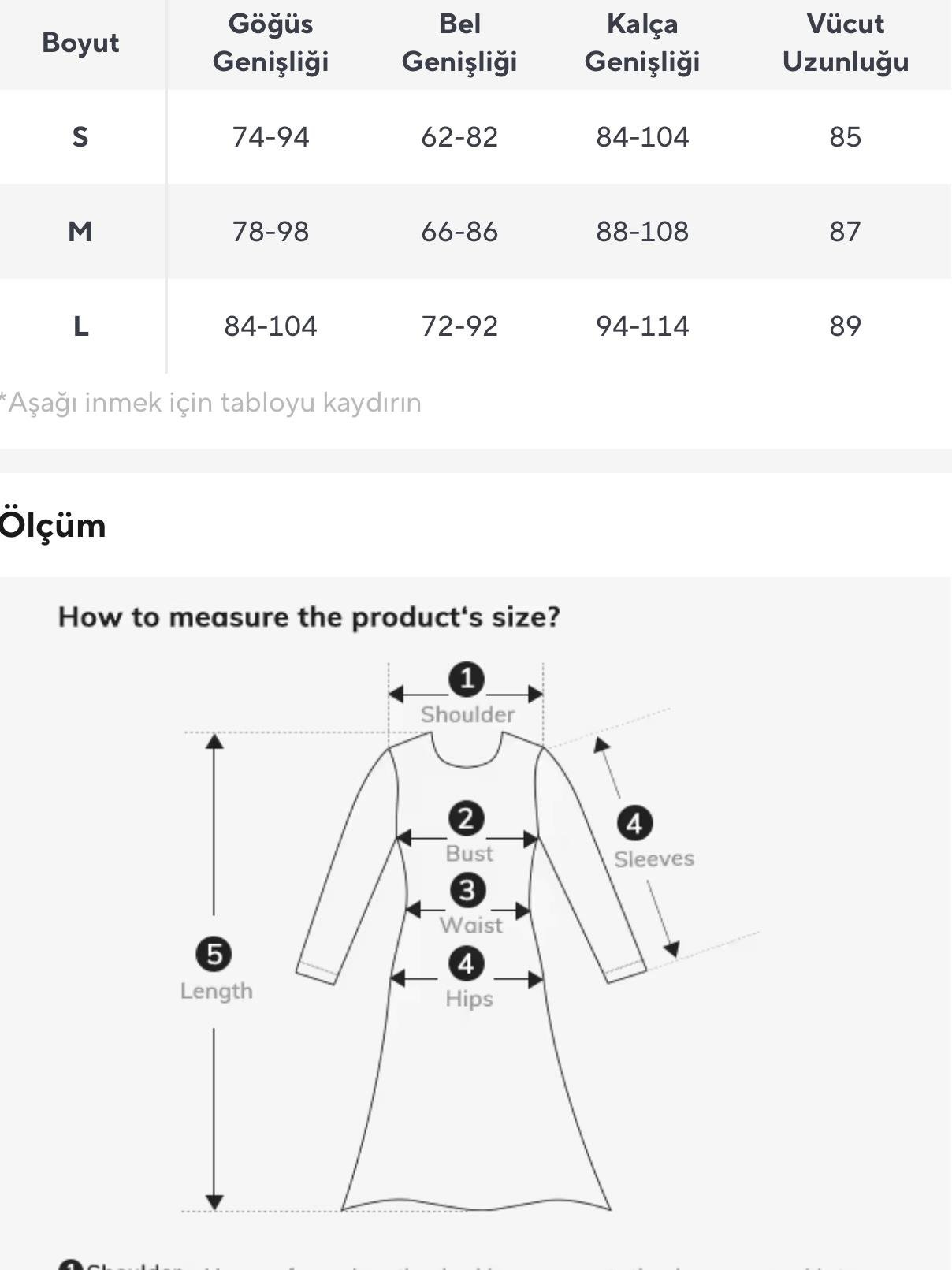Viewport: 952px width, 1270px height.
Task: Click the numbered 3 Waist marker icon
Action: [467, 890]
